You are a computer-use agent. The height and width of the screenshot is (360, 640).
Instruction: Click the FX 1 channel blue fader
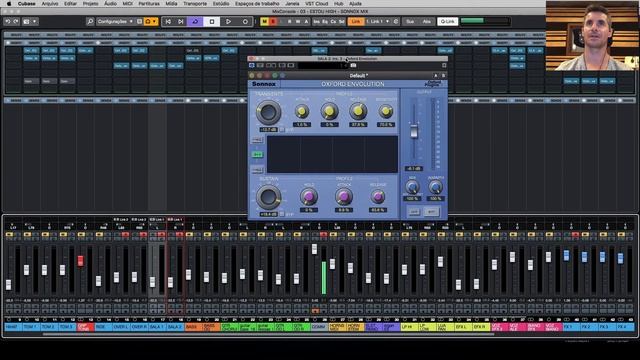pos(566,256)
